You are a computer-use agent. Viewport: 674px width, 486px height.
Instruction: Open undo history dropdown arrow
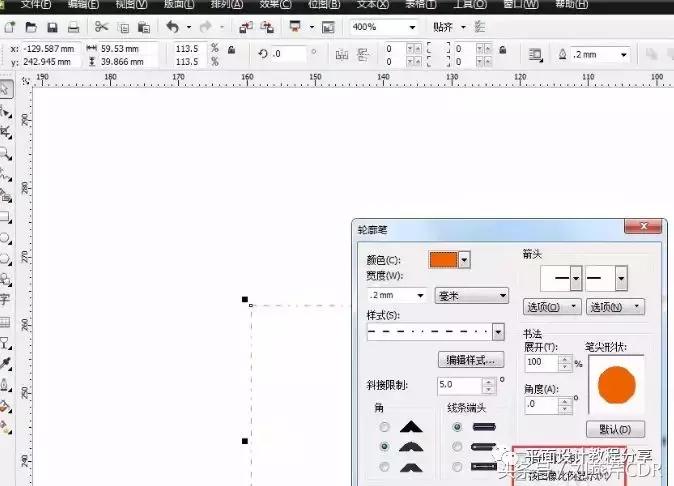tap(189, 27)
